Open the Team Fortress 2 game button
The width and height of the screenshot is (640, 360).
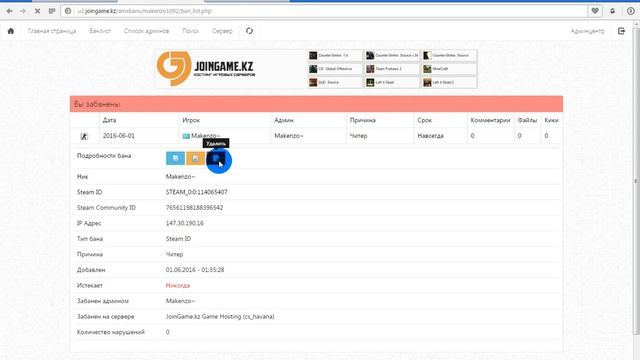tap(392, 69)
